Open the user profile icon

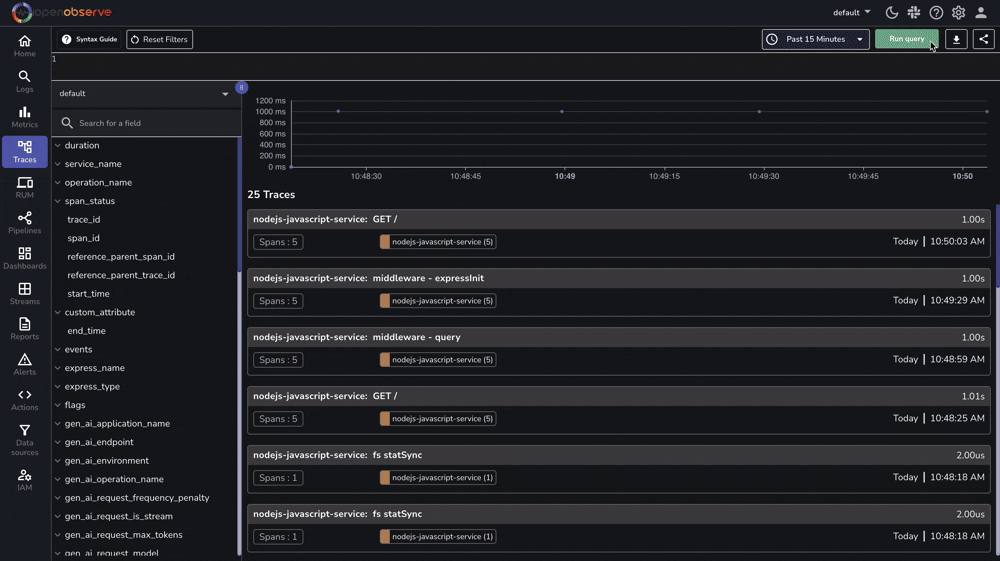pos(981,13)
